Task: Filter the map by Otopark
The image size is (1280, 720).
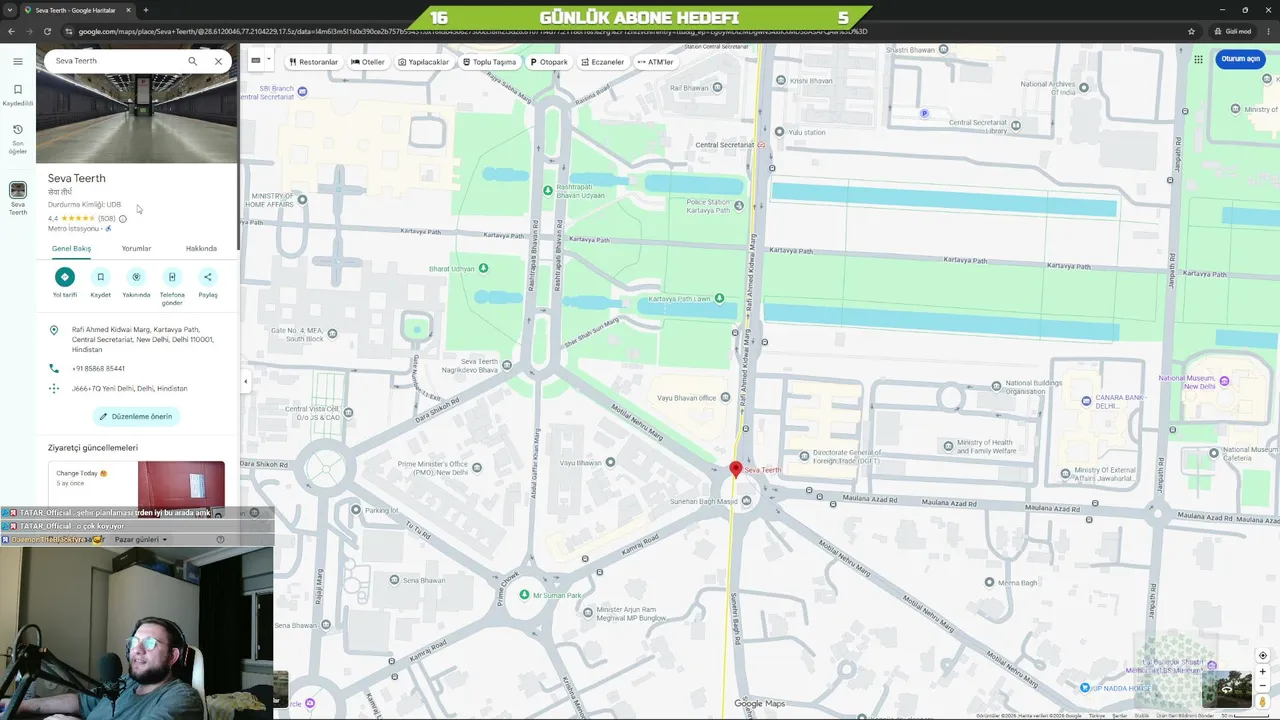Action: 549,62
